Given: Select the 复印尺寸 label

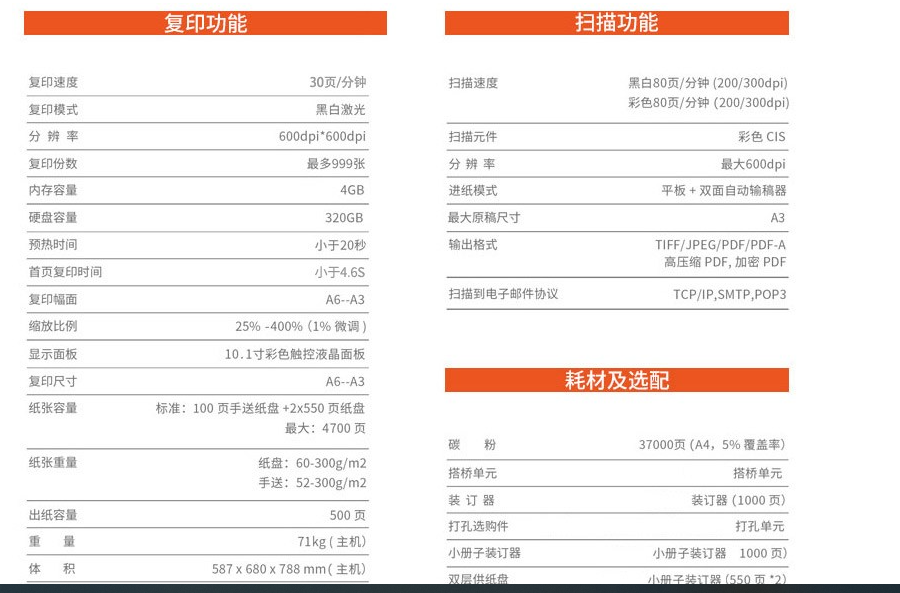Looking at the screenshot, I should point(53,381).
